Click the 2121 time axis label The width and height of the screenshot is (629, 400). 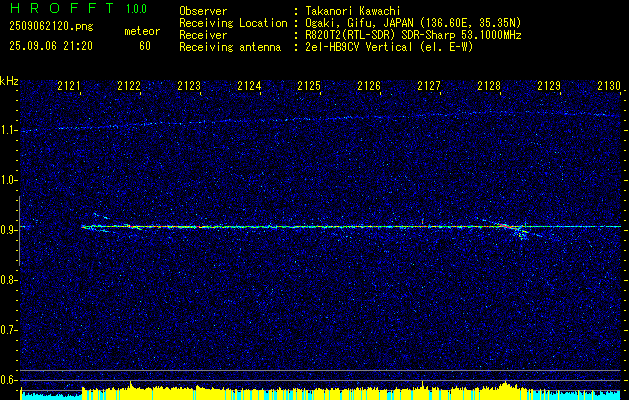69,86
